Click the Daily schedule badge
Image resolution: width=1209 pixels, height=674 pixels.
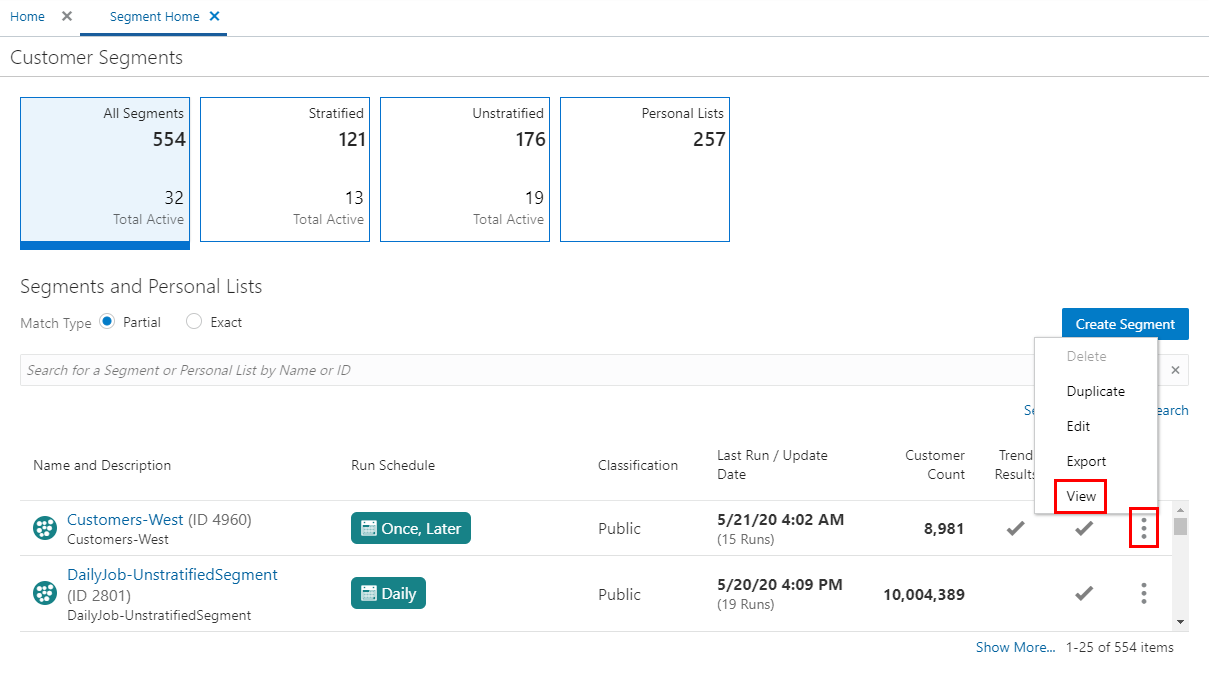coord(389,593)
